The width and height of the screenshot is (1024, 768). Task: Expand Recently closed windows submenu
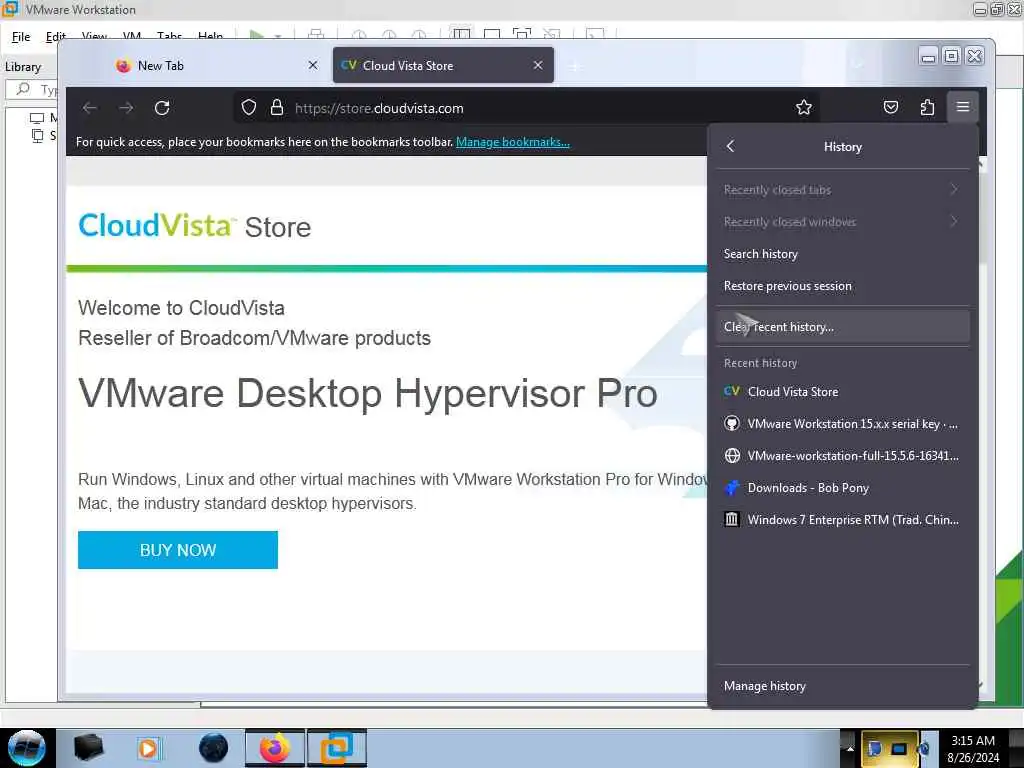[x=842, y=222]
